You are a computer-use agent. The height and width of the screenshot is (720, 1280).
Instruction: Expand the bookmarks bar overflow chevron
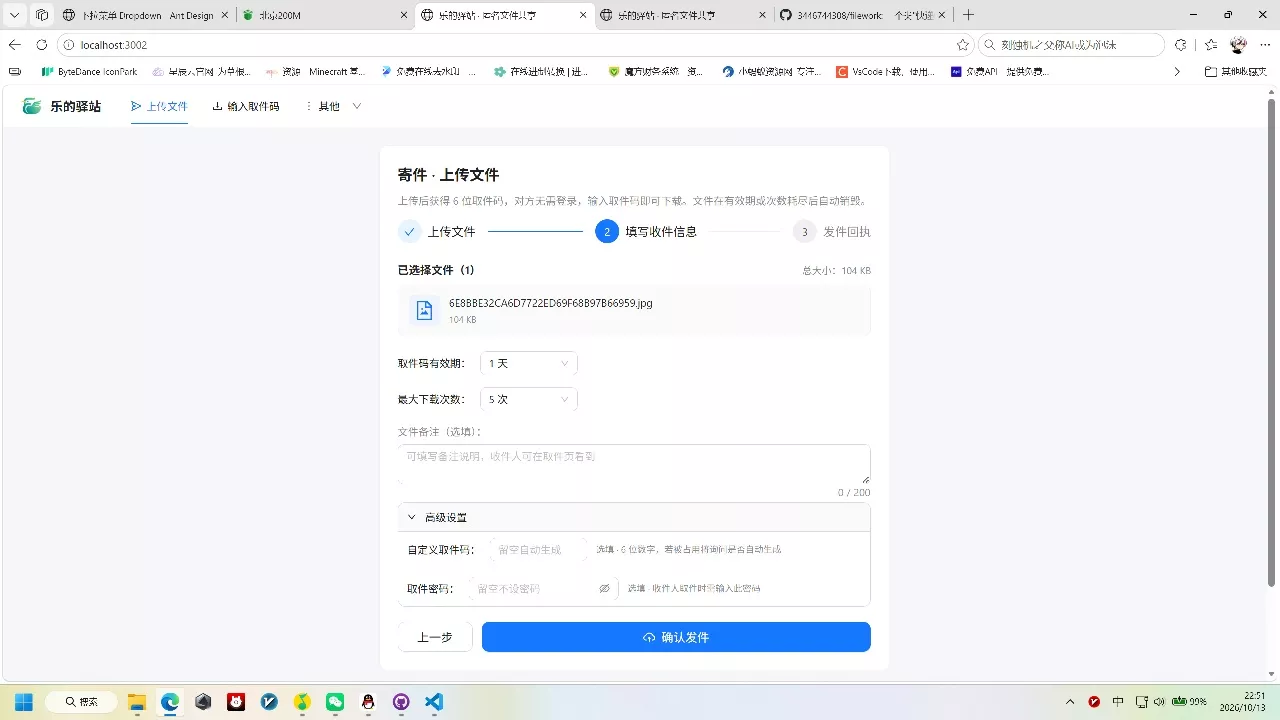pos(1177,72)
